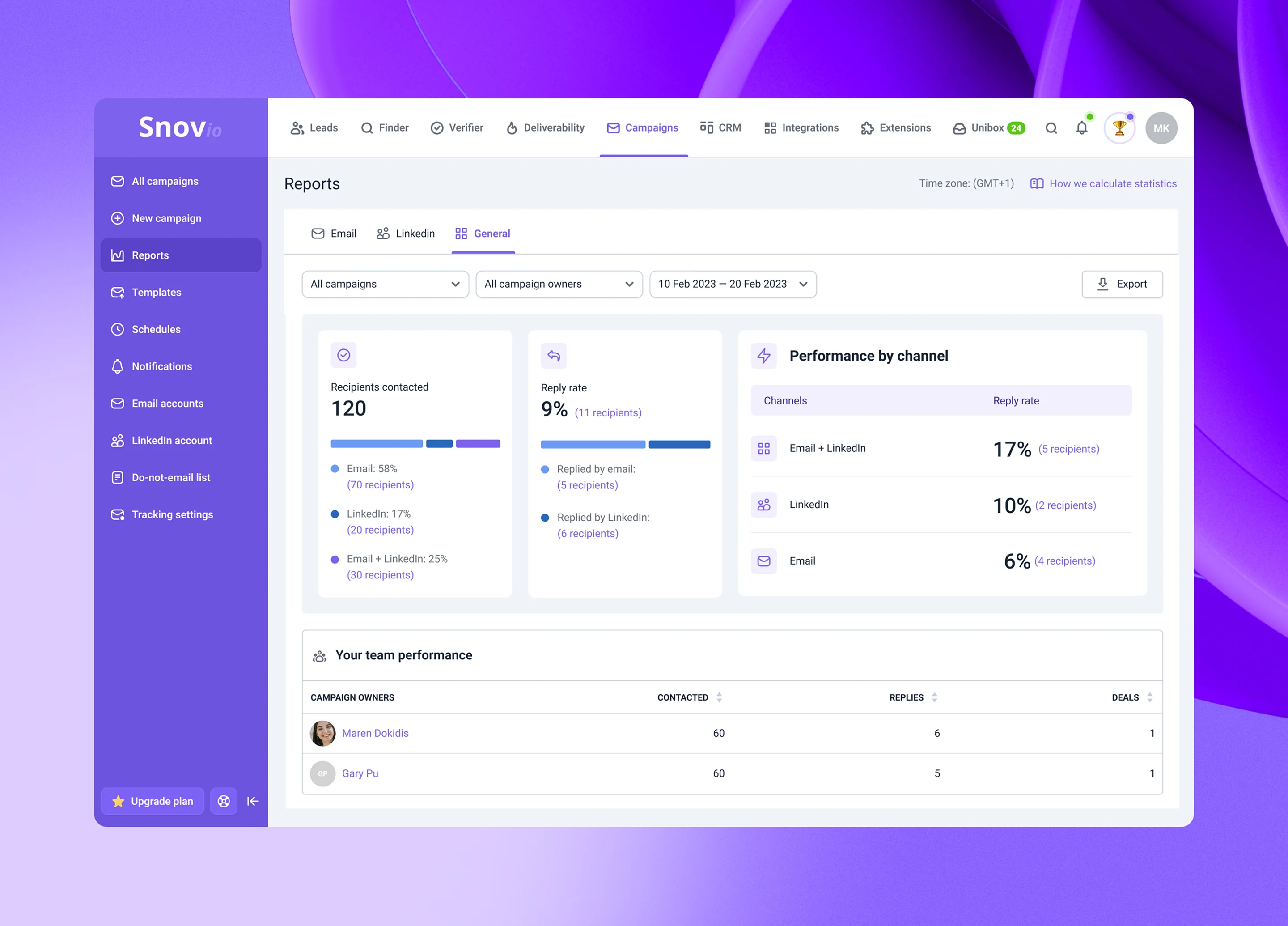Click the (11 recipients) reply rate link
The width and height of the screenshot is (1288, 926).
608,413
